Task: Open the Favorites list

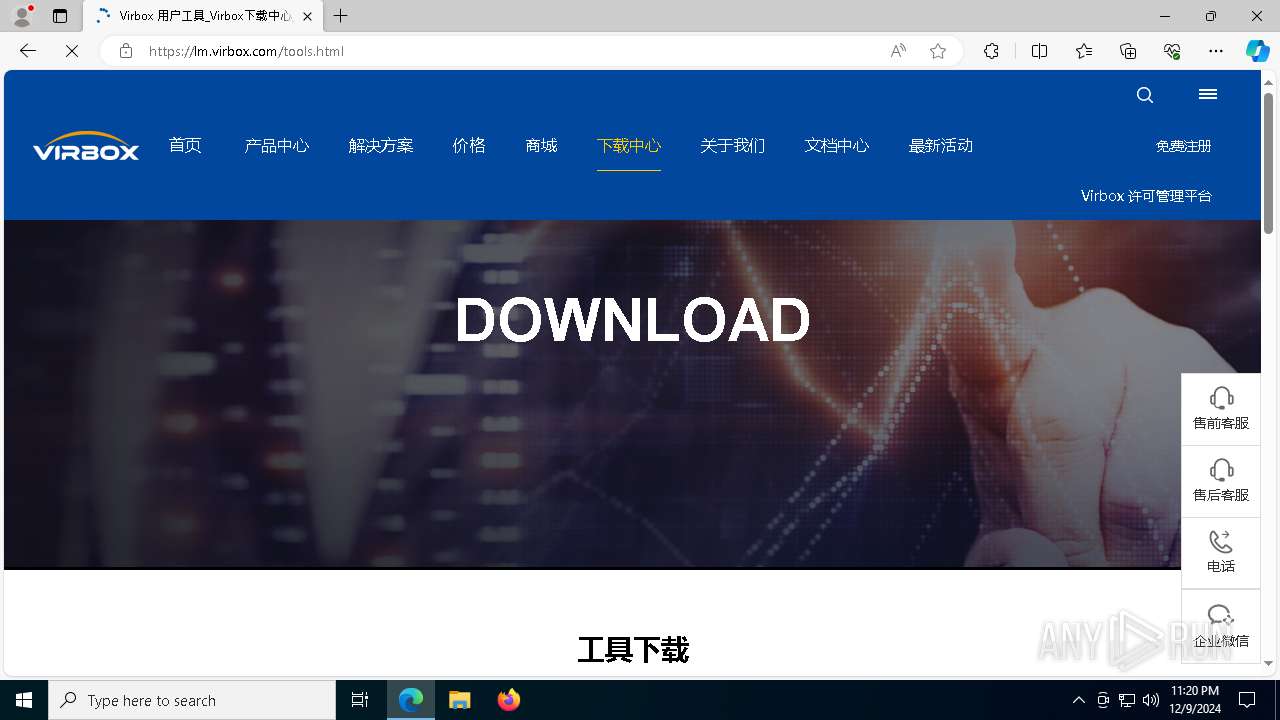Action: (x=1084, y=51)
